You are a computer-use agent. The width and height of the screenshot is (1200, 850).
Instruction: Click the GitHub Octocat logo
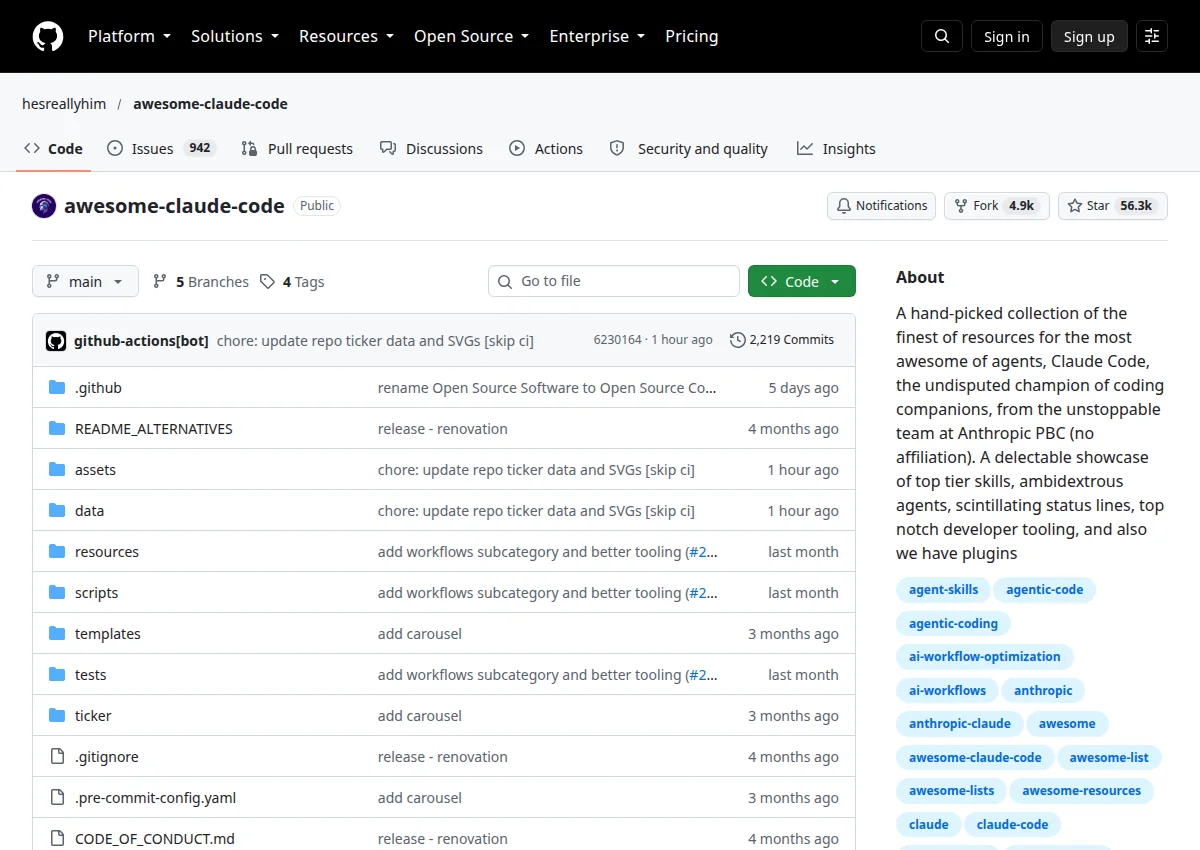pos(48,36)
